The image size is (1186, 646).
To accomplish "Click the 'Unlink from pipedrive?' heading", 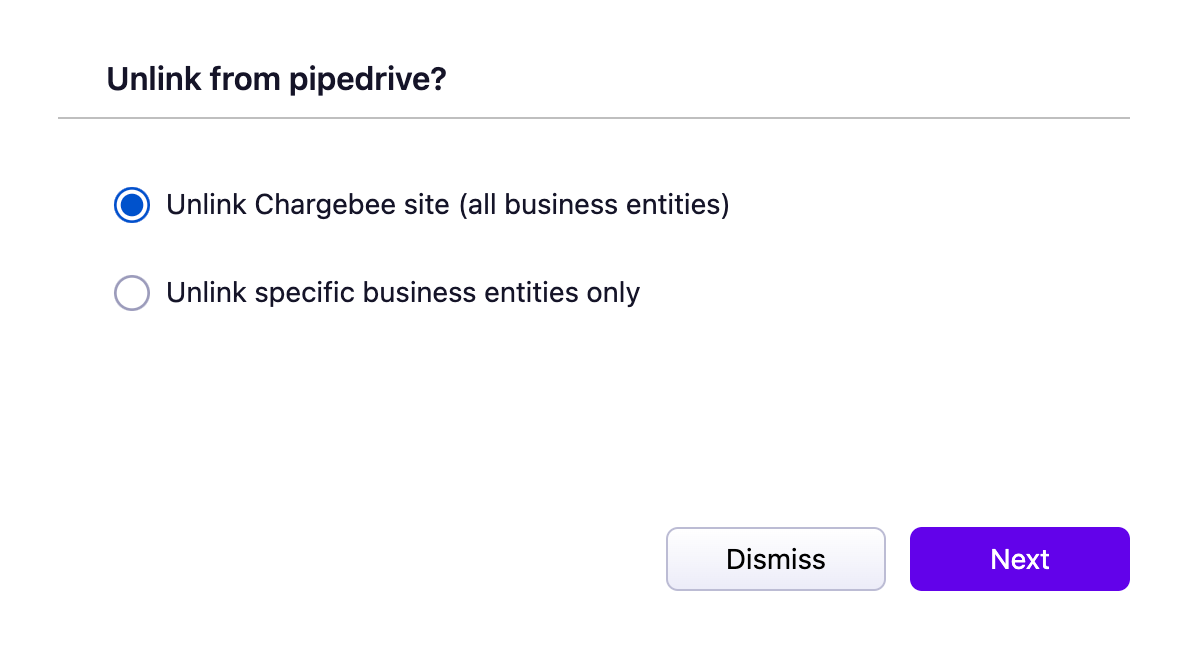I will [x=275, y=79].
